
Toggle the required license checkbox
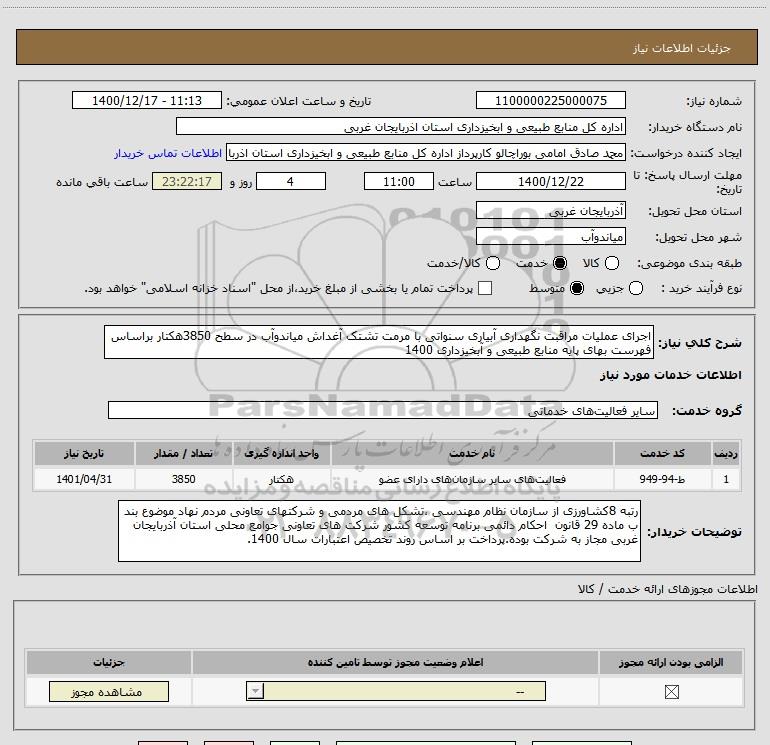[x=671, y=692]
